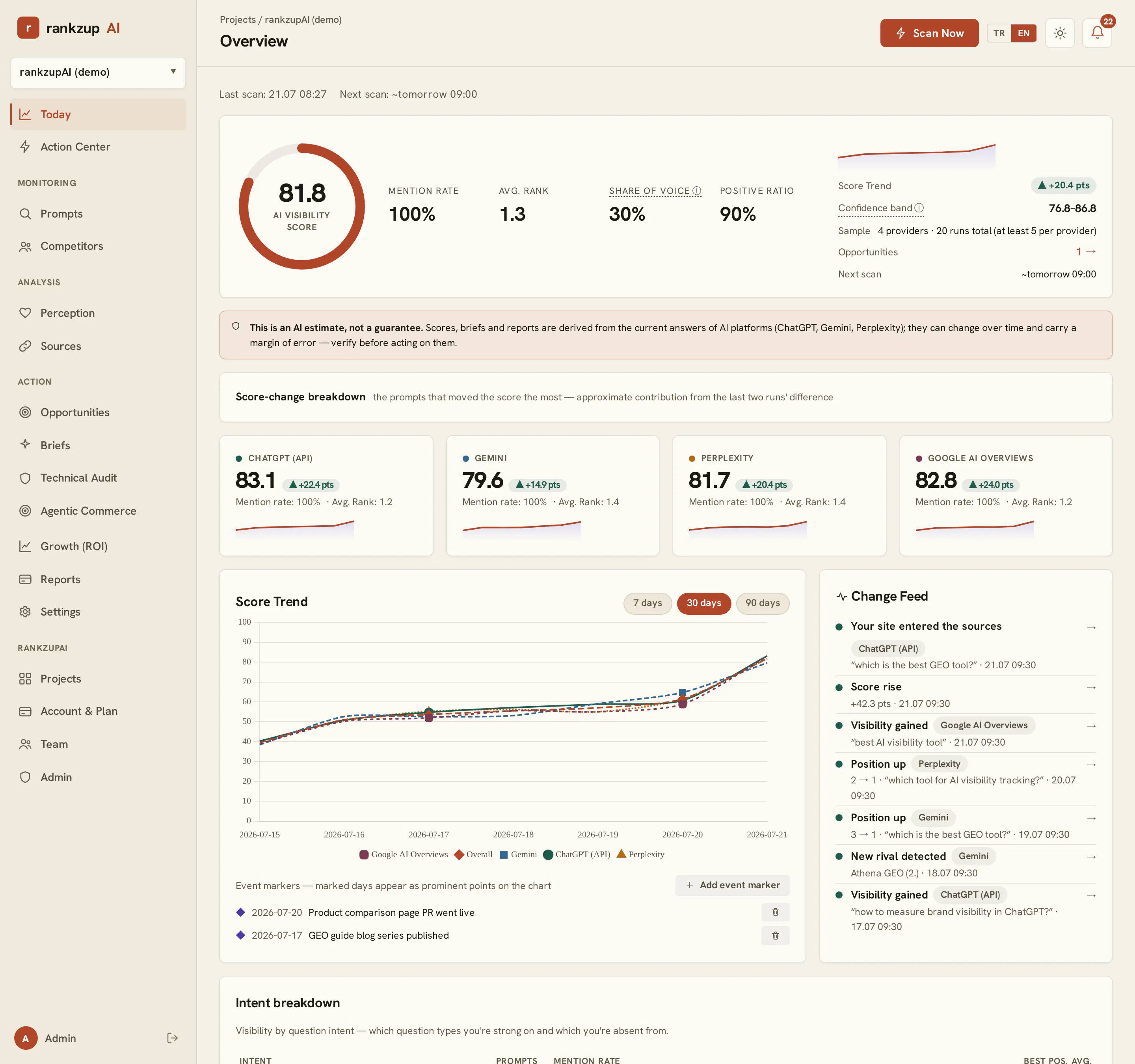Open Agentic Commerce page
The width and height of the screenshot is (1135, 1064).
pyautogui.click(x=98, y=511)
